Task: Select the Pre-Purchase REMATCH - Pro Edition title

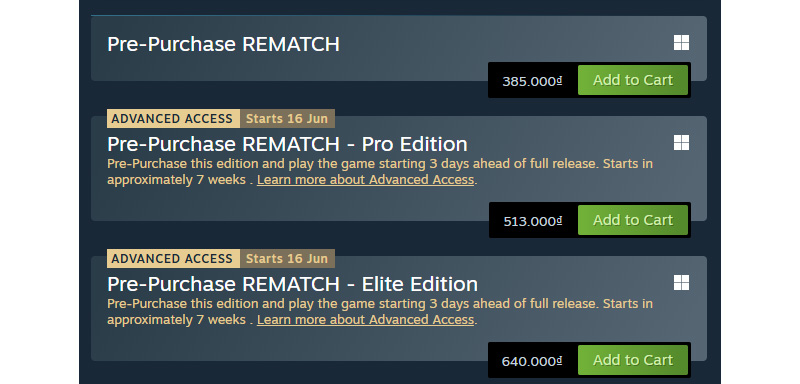Action: click(x=287, y=144)
